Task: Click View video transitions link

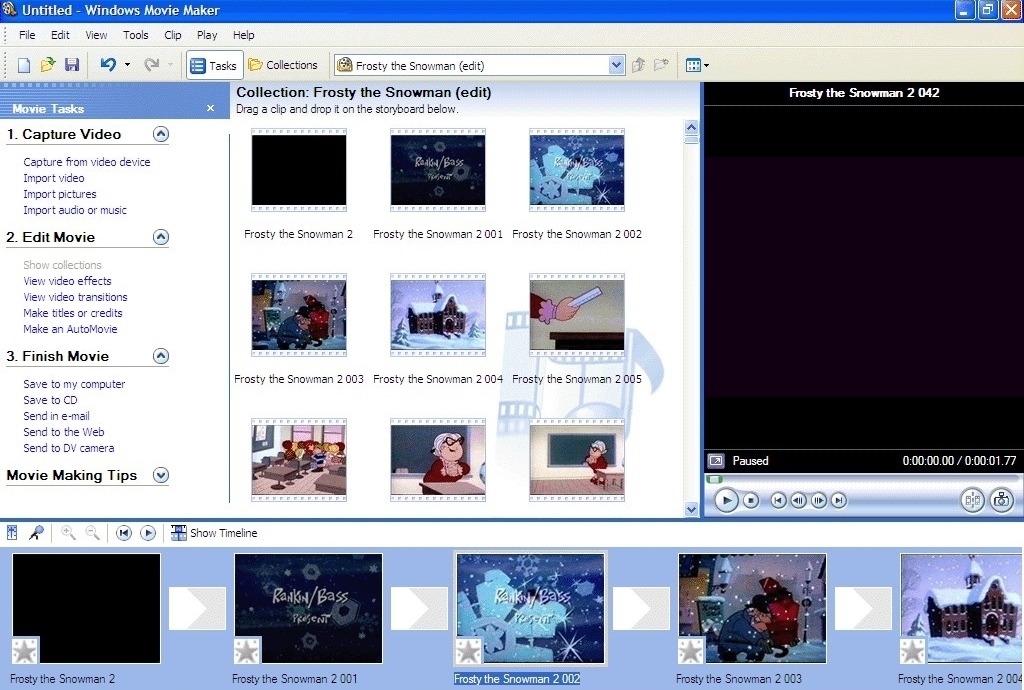Action: [x=75, y=297]
